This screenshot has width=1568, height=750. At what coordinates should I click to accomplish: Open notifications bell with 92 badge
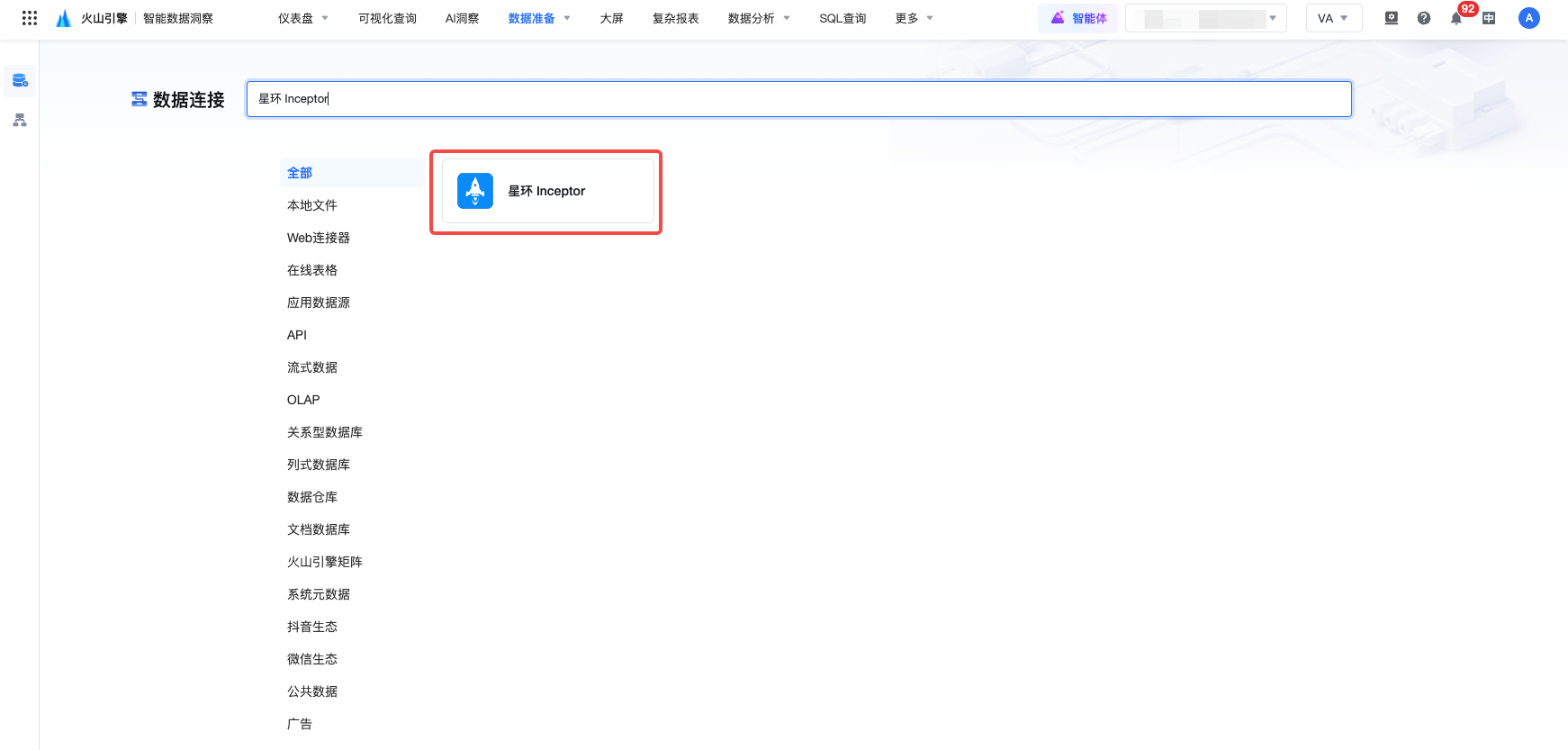click(1456, 18)
